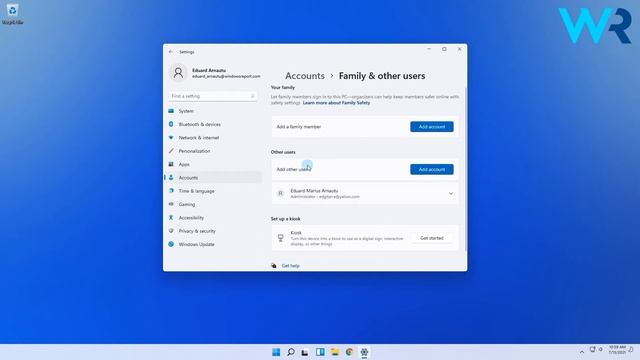Open File Explorer from the taskbar

pos(335,352)
